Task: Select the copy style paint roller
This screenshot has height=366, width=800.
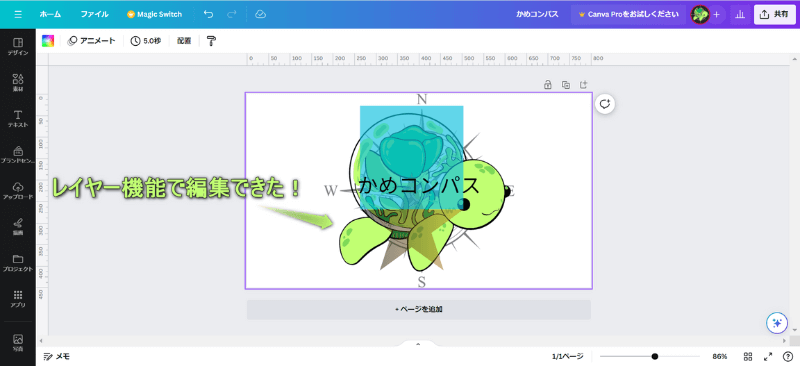Action: click(x=211, y=41)
